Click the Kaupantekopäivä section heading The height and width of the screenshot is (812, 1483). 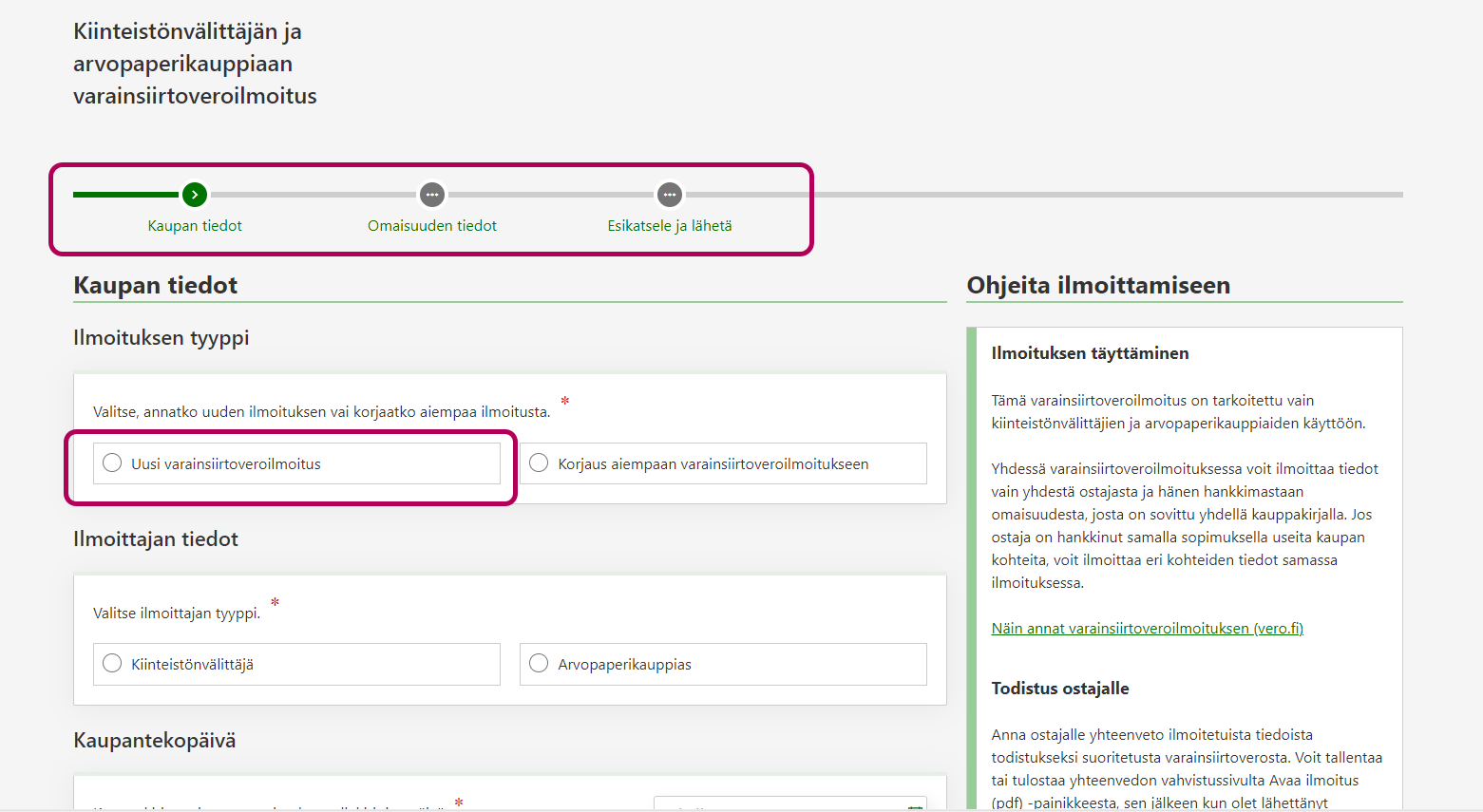pyautogui.click(x=155, y=741)
